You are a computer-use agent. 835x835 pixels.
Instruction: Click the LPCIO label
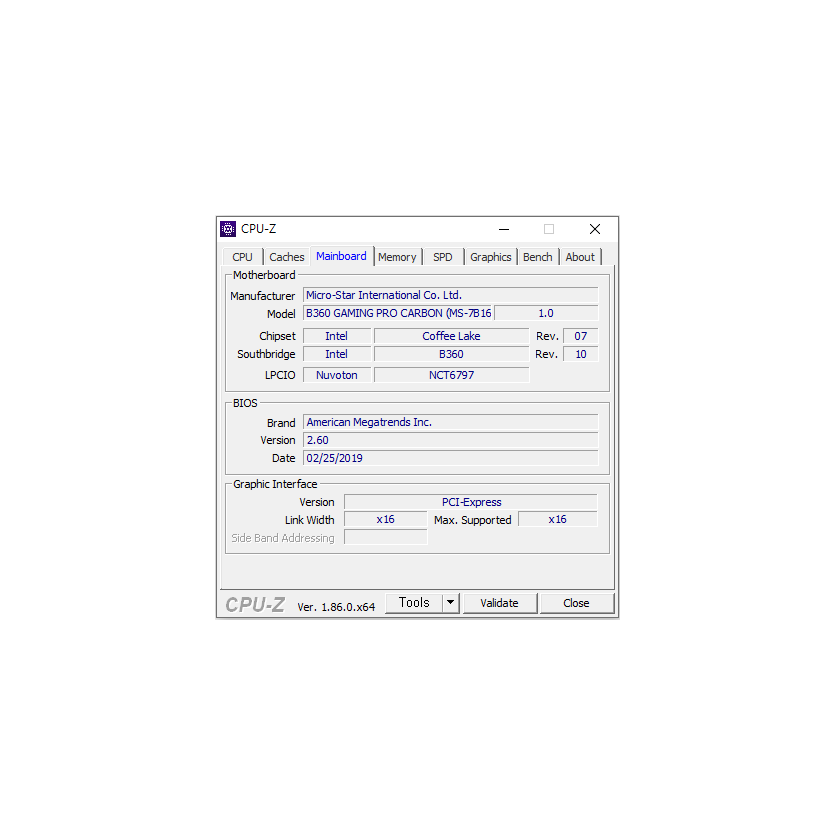280,375
